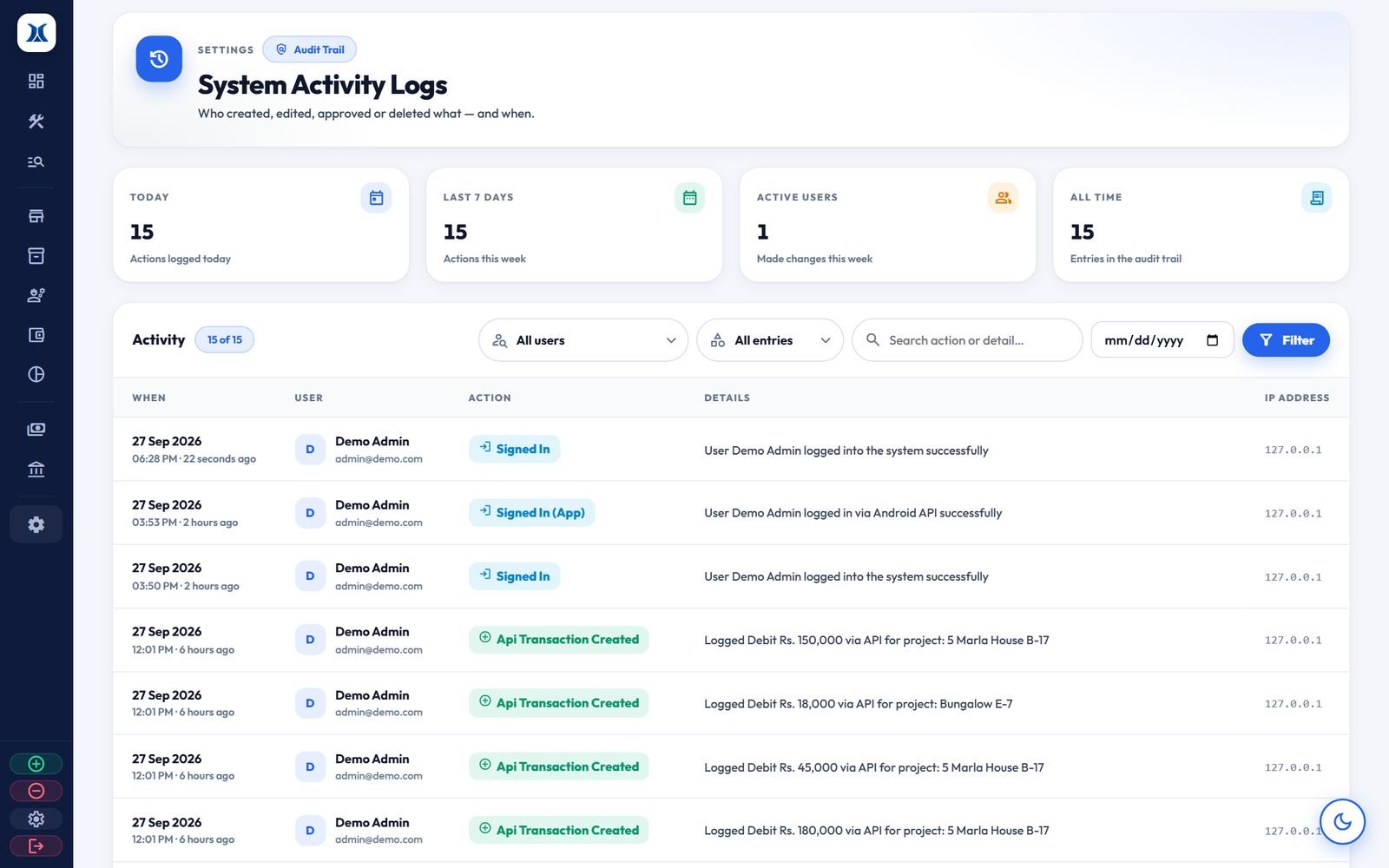1389x868 pixels.
Task: Click the mm/dd/yyyy date field
Action: (x=1162, y=340)
